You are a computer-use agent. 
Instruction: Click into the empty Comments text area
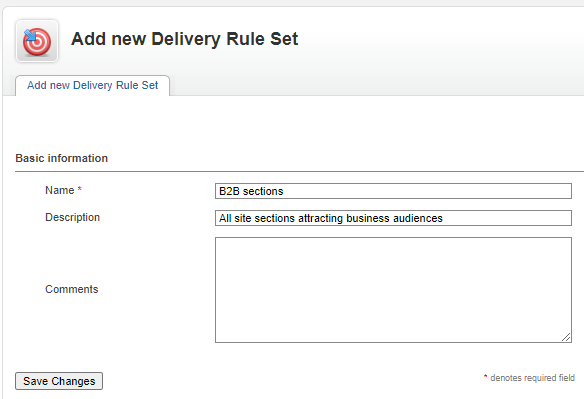(393, 290)
